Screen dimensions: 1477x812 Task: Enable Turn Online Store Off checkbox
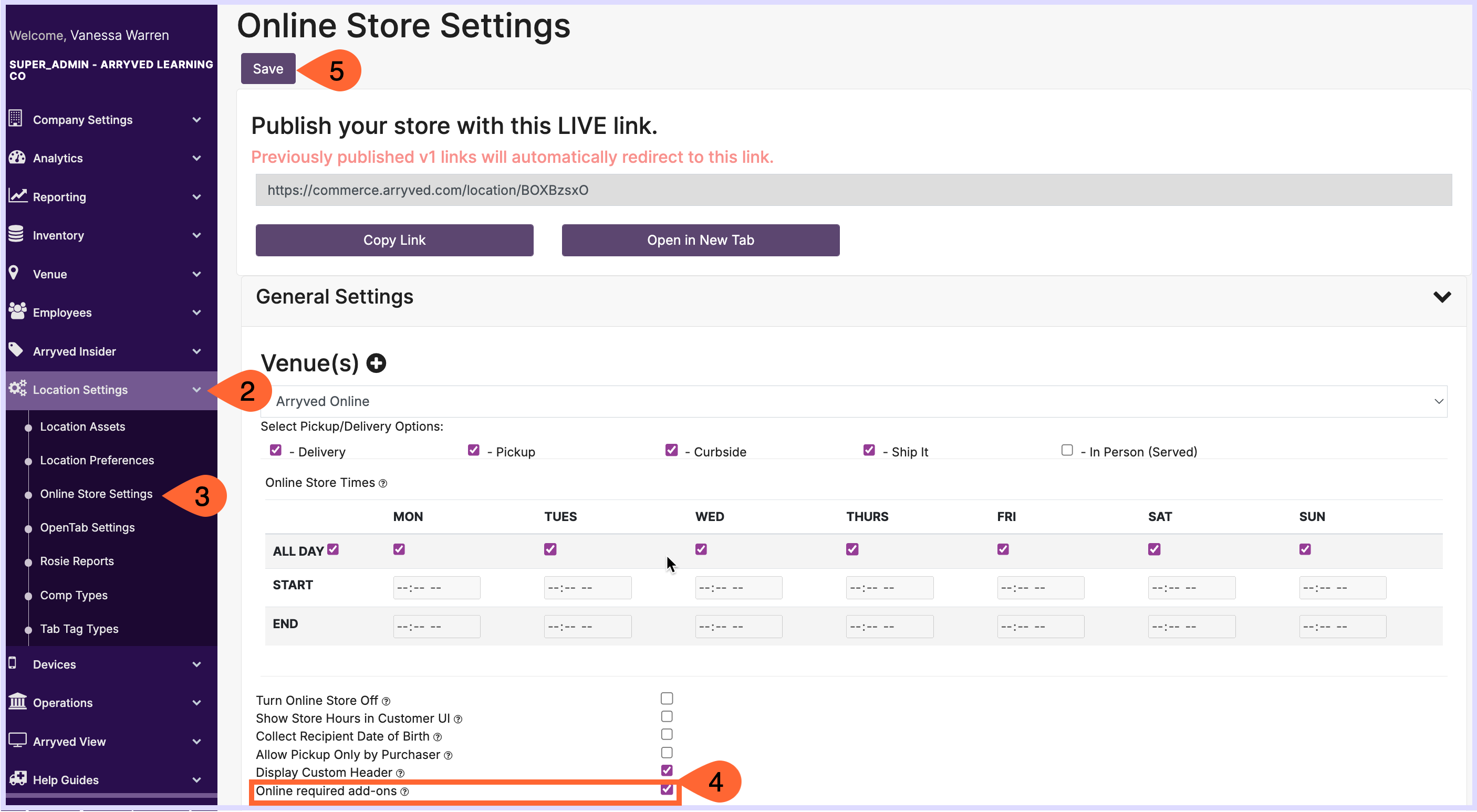(x=666, y=699)
